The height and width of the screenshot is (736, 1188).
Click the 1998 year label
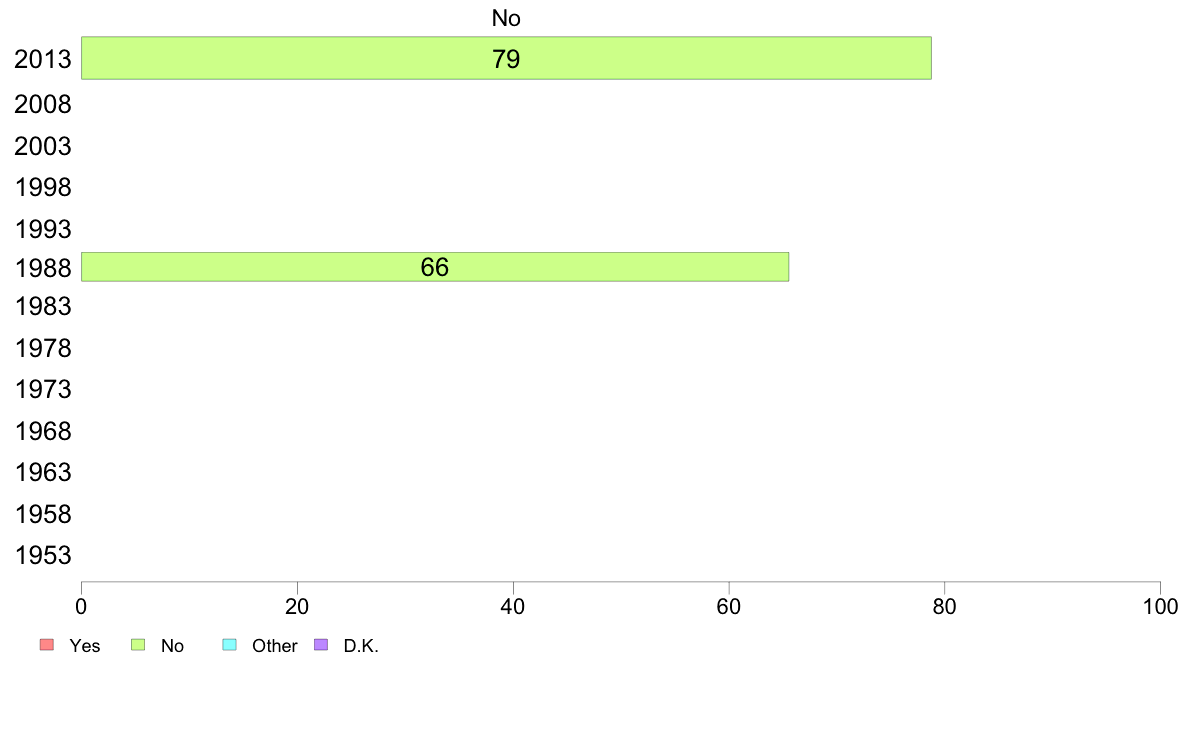pyautogui.click(x=43, y=187)
